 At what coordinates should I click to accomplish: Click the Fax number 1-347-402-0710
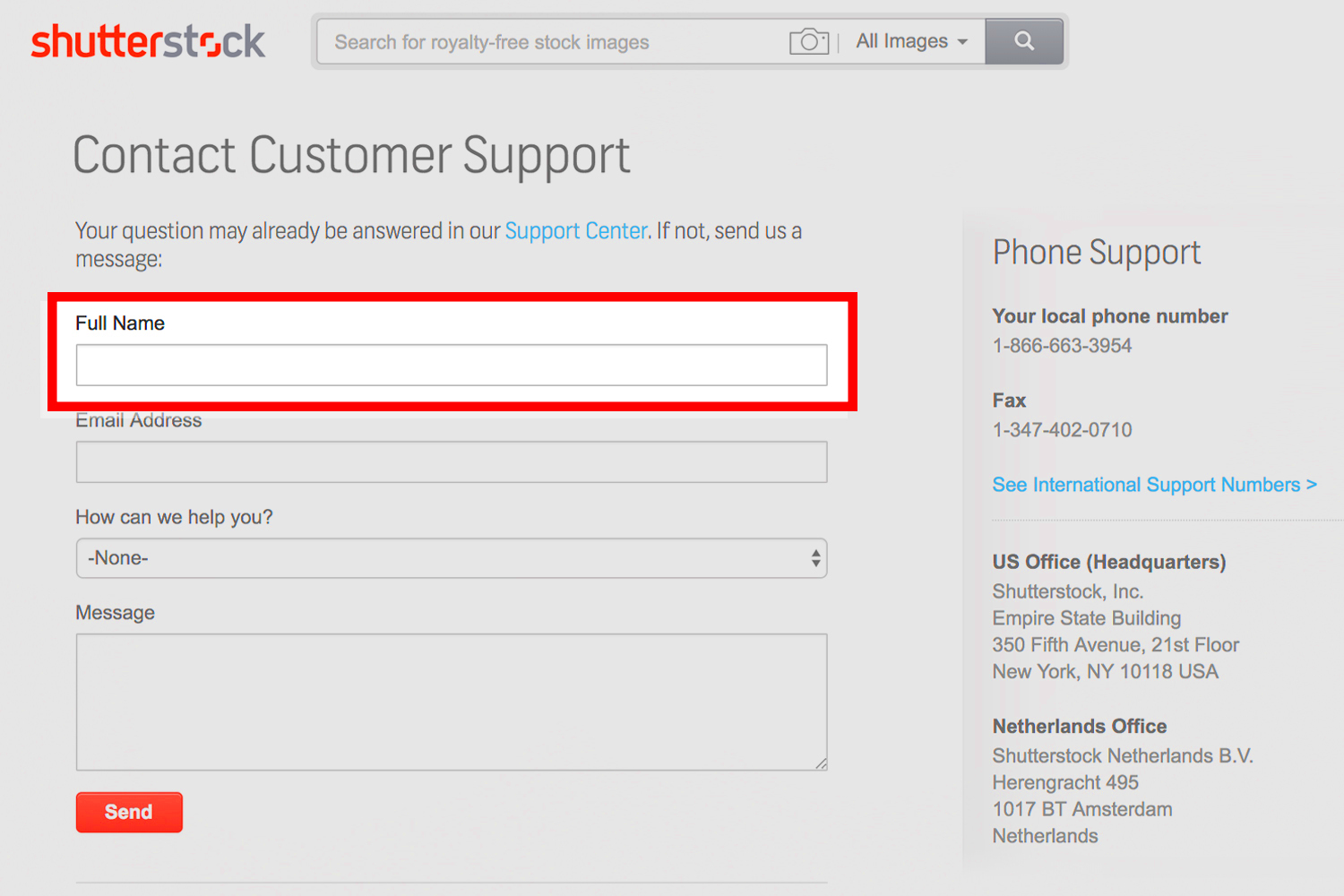click(1062, 429)
